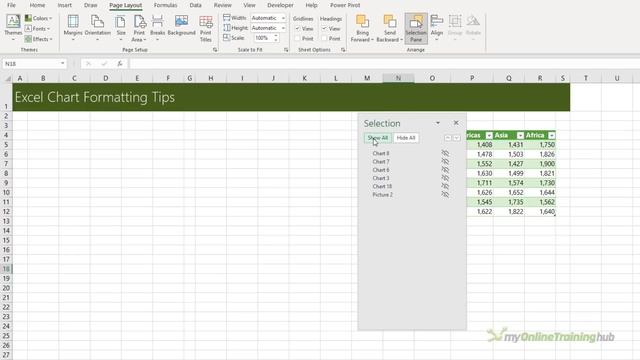Click the Scale percentage stepper
640x360 pixels.
click(276, 38)
